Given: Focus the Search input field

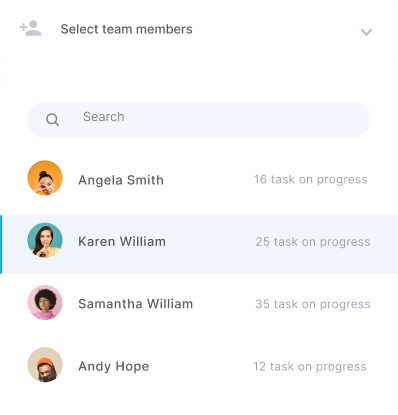Looking at the screenshot, I should coord(199,120).
